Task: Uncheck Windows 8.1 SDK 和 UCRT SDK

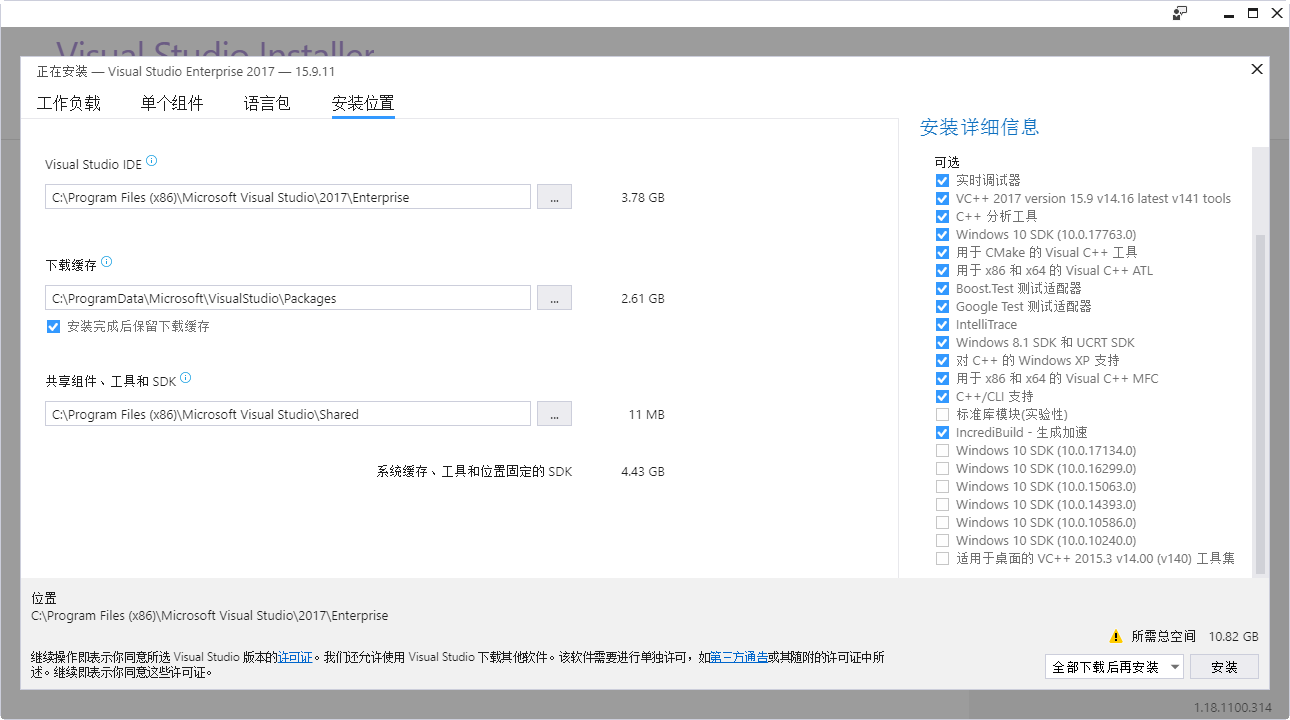Action: click(x=942, y=342)
